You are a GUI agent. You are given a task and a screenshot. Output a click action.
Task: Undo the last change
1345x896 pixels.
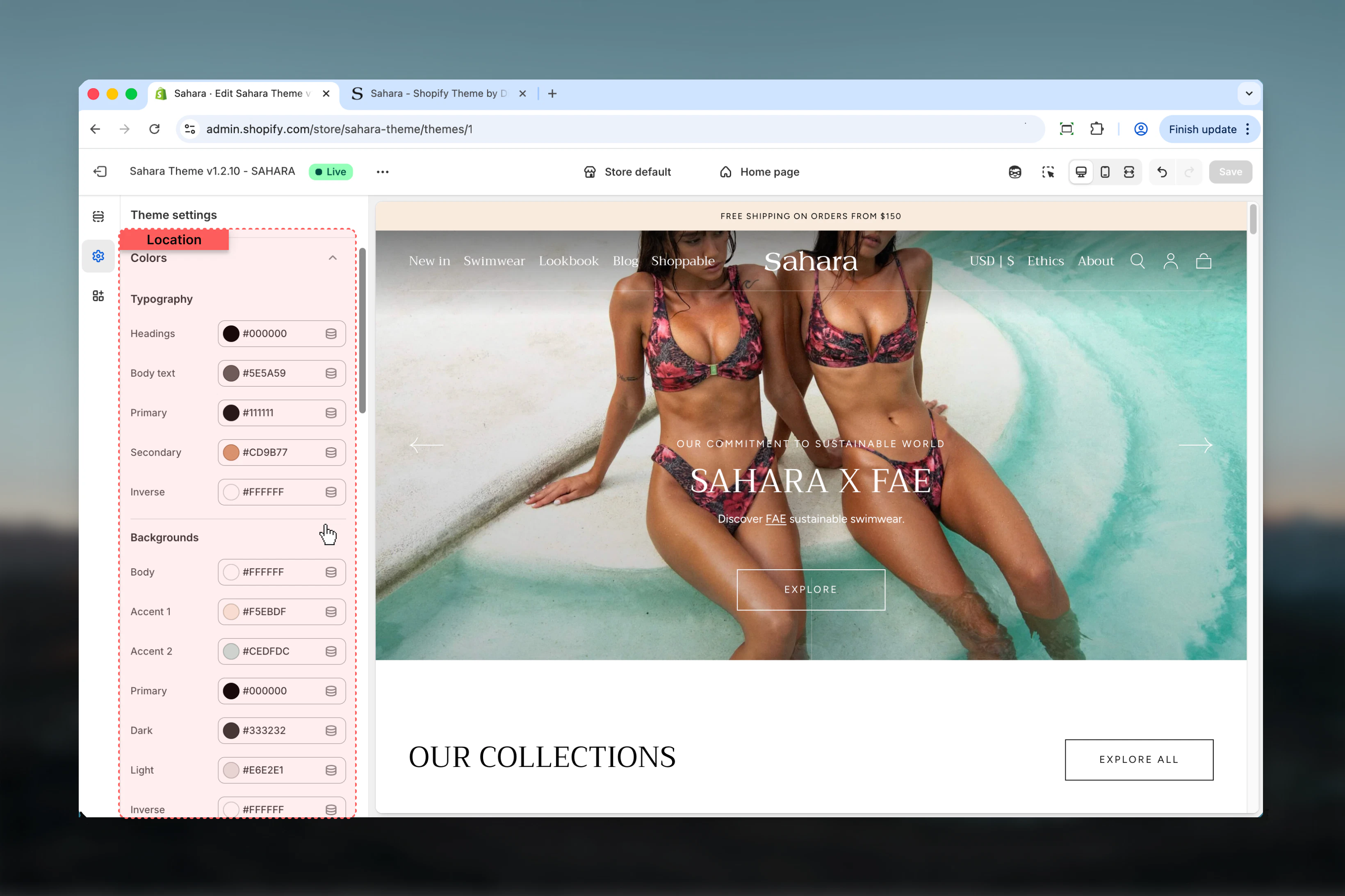point(1162,172)
